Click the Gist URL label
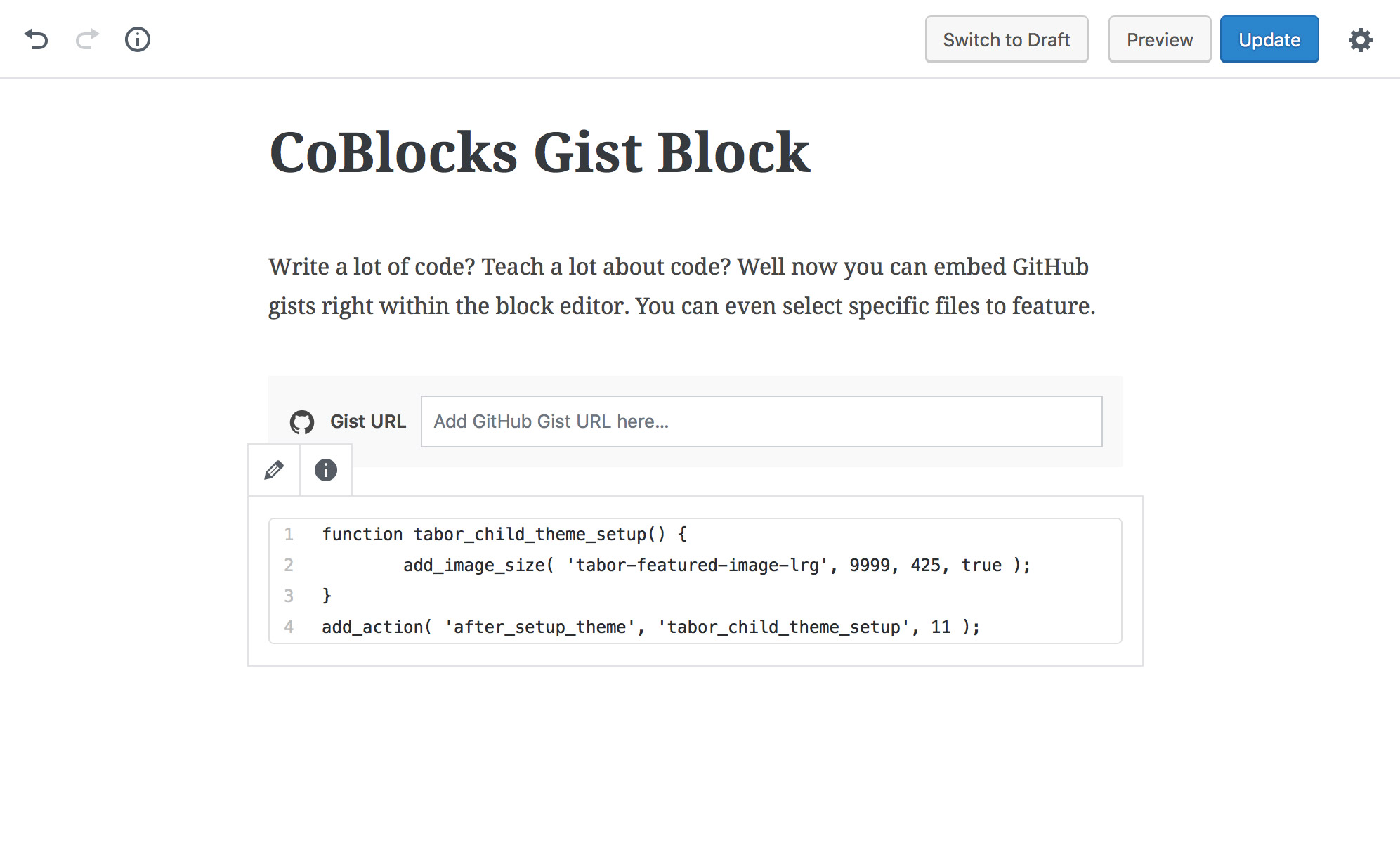 (368, 421)
